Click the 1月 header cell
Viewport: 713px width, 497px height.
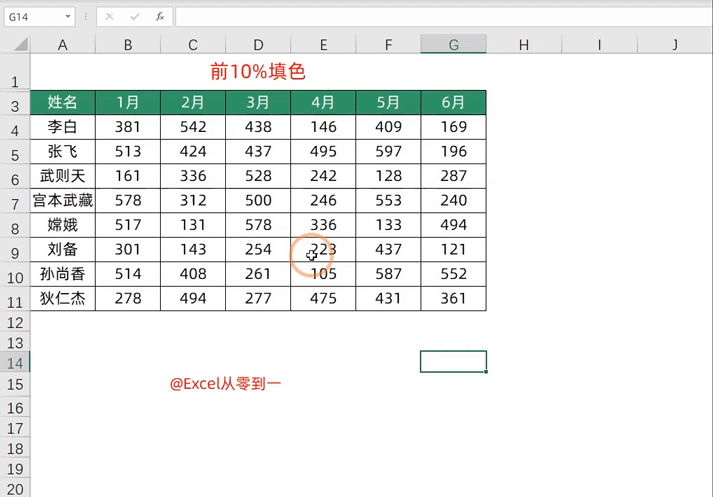click(x=128, y=102)
